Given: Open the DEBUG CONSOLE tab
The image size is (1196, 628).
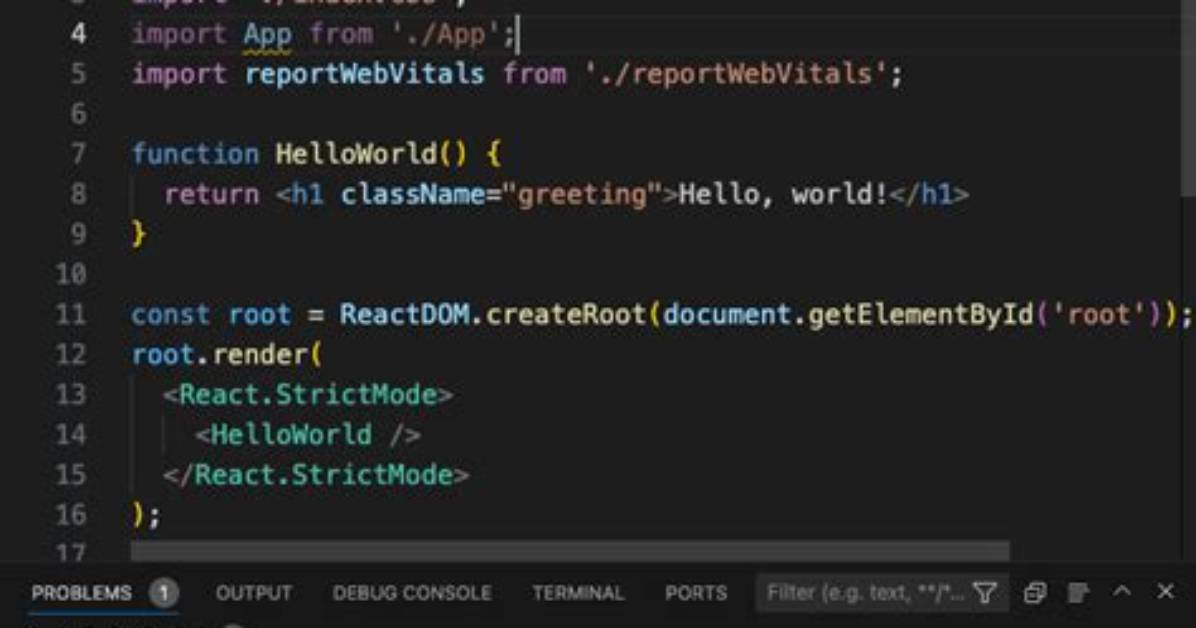Looking at the screenshot, I should point(412,593).
